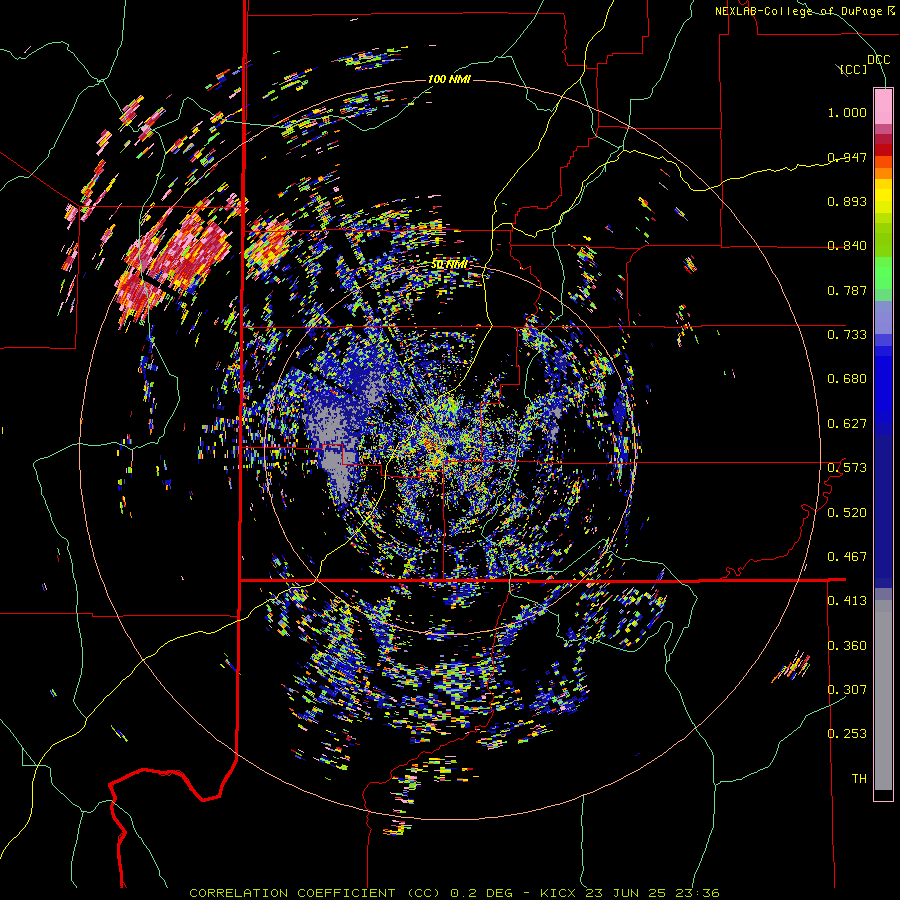
Task: Click the 100 NMI range ring label
Action: pos(449,79)
